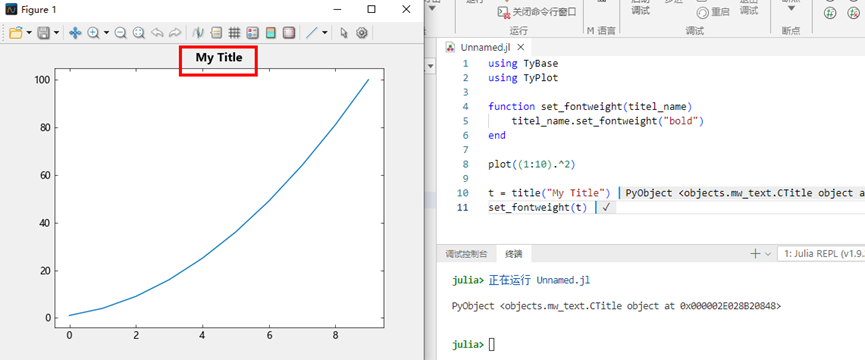Click the green breakpoint circle icon

(x=829, y=12)
